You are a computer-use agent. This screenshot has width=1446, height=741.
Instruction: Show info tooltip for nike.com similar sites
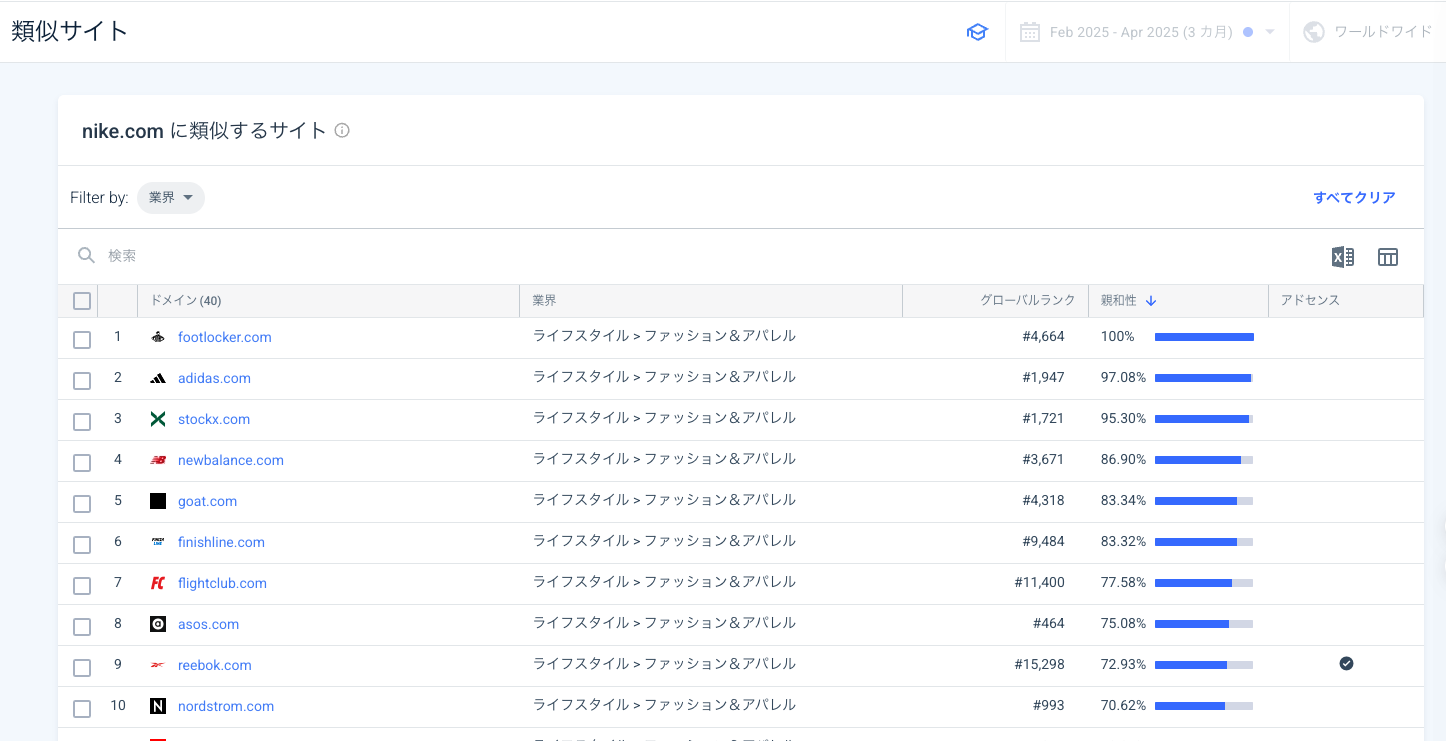coord(342,130)
